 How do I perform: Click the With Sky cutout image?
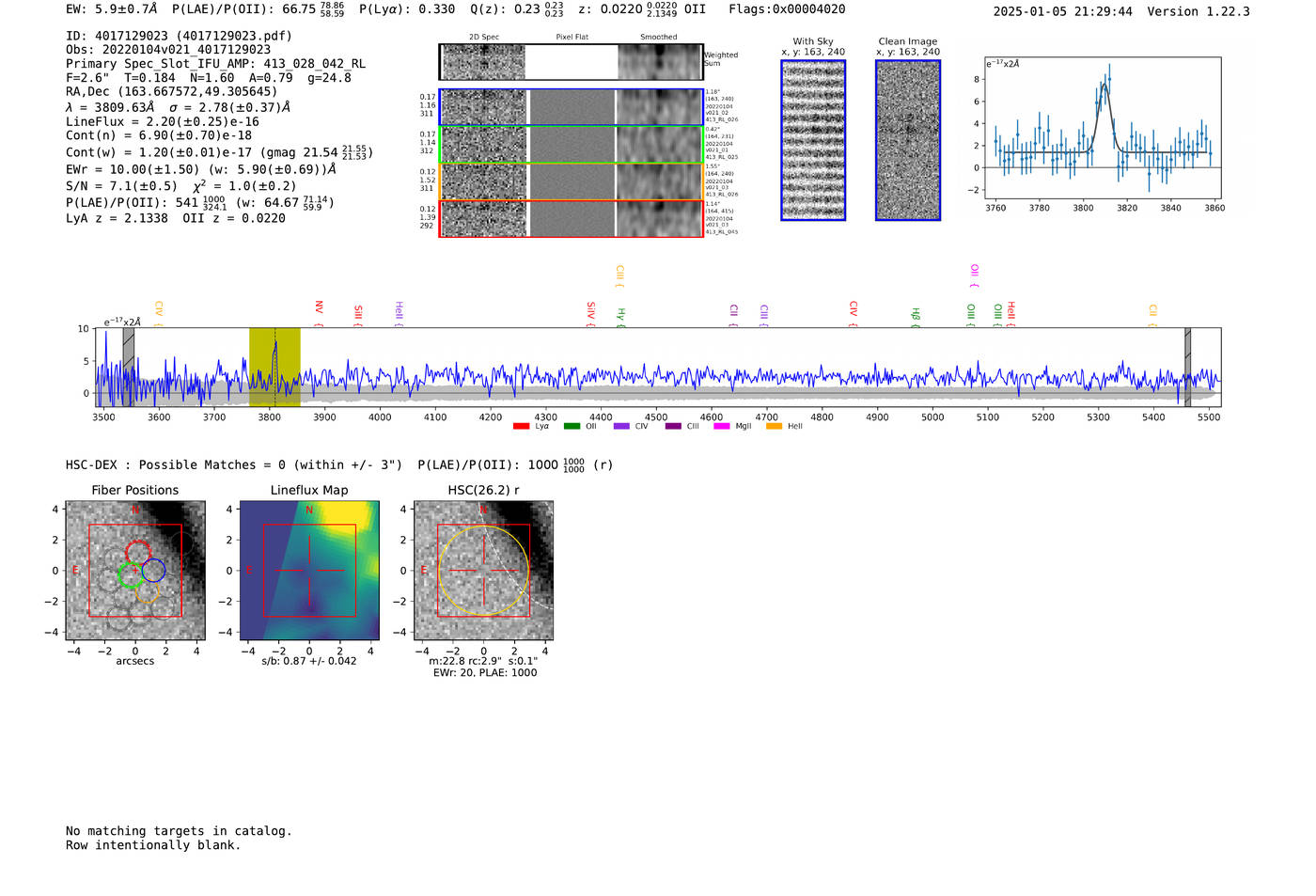tap(813, 140)
